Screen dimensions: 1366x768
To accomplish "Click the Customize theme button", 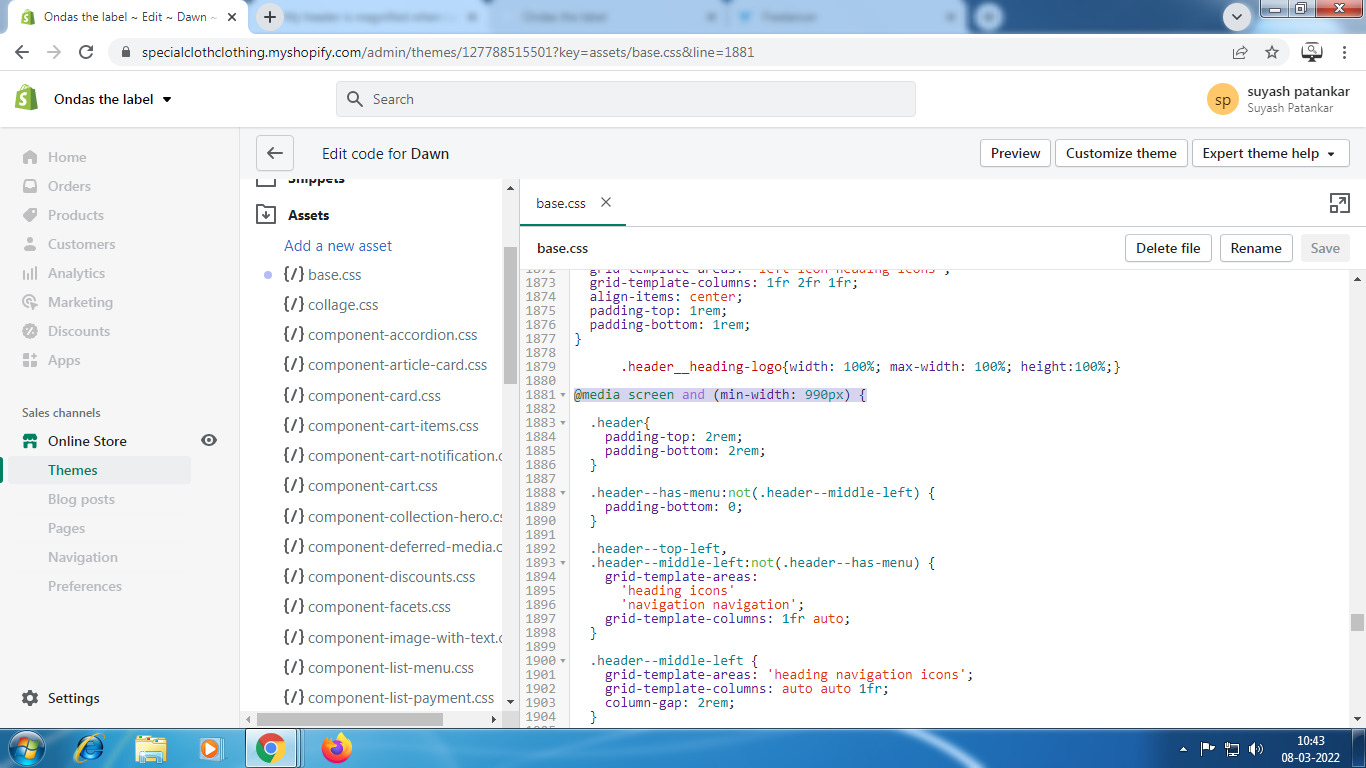I will [1120, 153].
